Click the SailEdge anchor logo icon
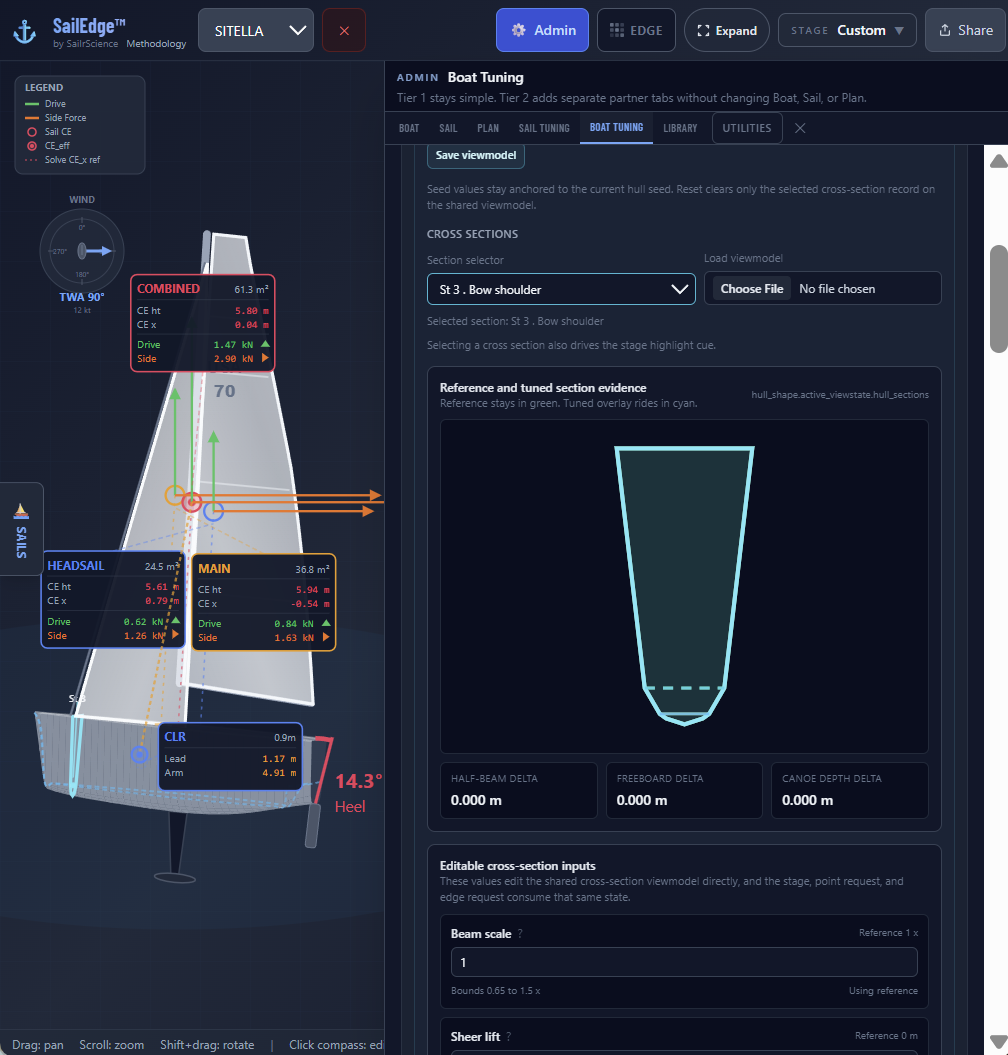1008x1055 pixels. (25, 32)
